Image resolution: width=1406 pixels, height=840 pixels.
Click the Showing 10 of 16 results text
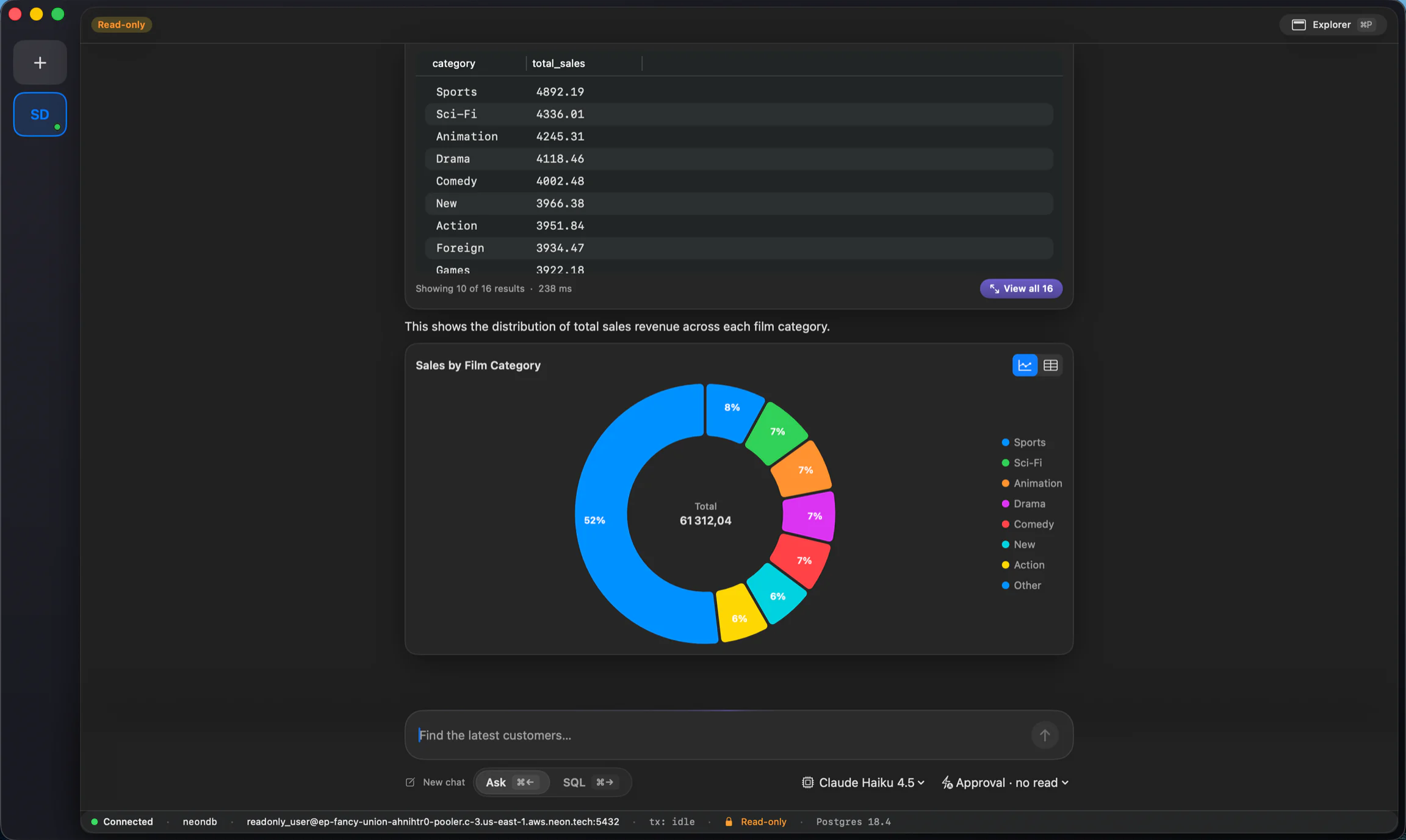point(470,289)
